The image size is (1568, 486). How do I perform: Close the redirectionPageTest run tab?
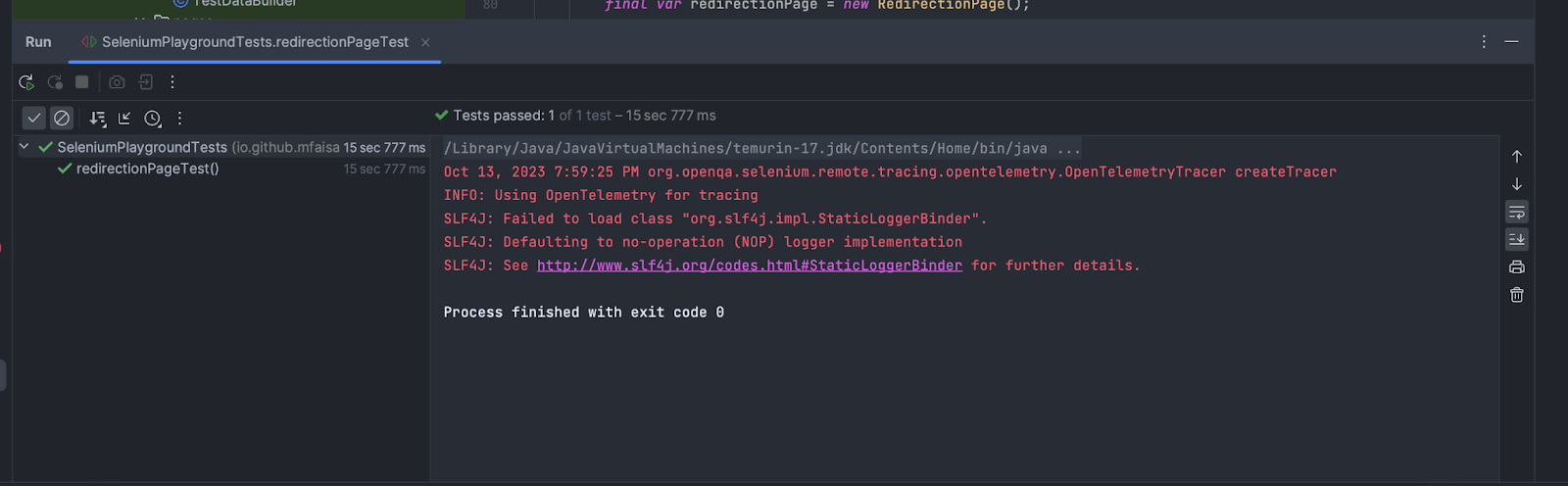(x=425, y=42)
